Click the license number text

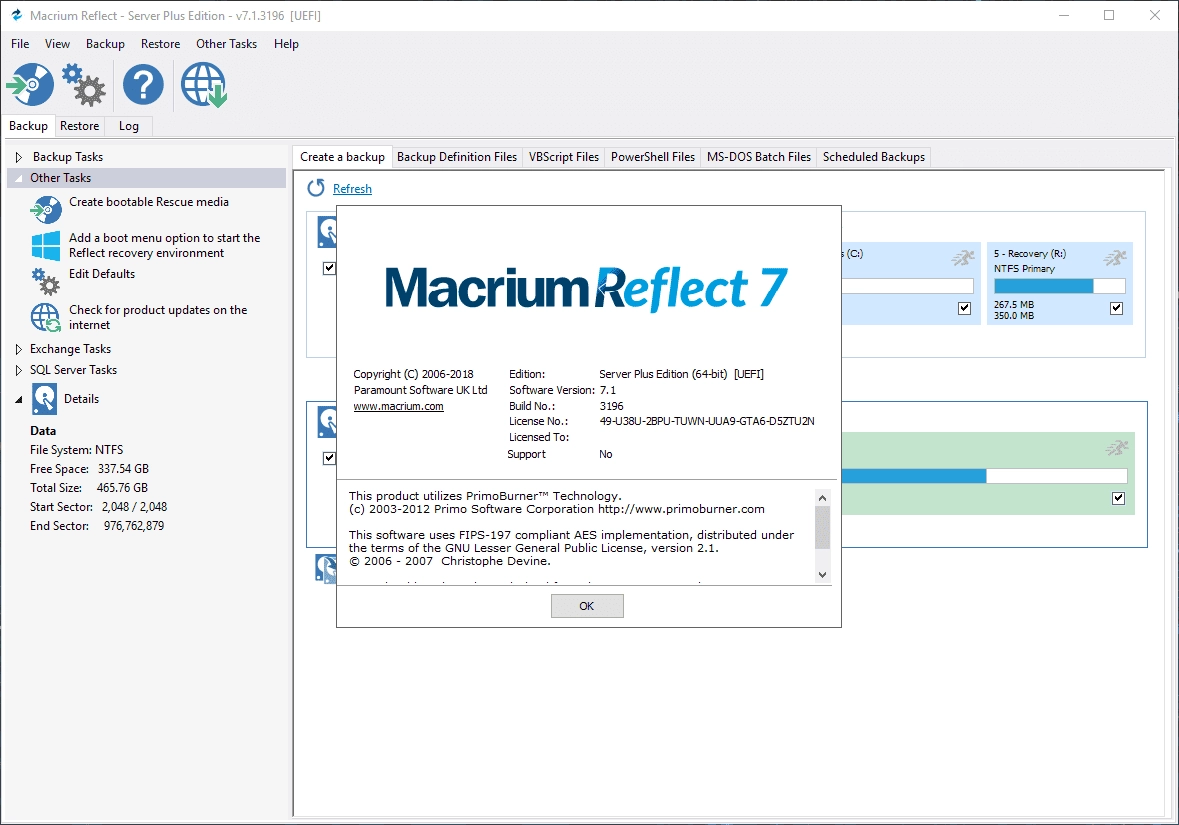707,421
